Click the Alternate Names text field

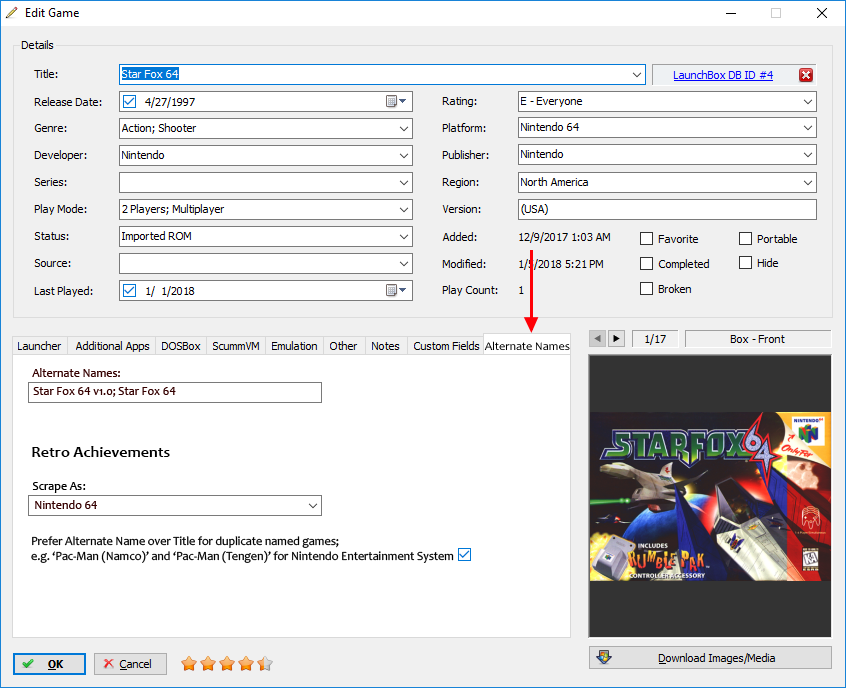(x=175, y=392)
